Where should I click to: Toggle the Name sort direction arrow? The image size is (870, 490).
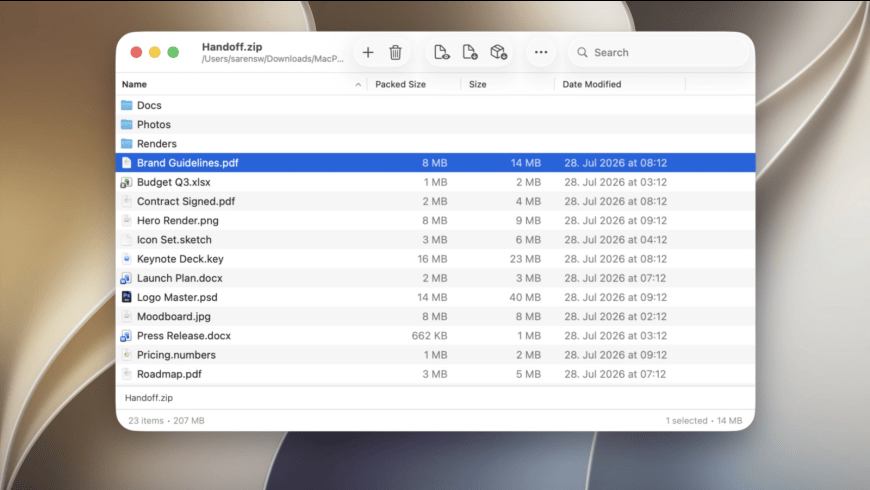358,85
